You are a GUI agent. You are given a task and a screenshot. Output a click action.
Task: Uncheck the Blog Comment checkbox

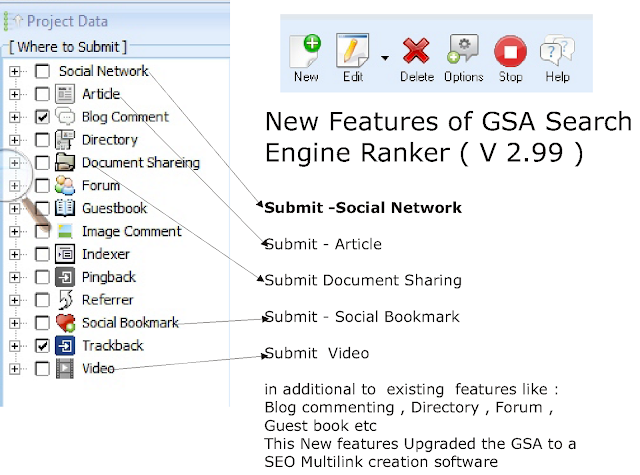(42, 117)
